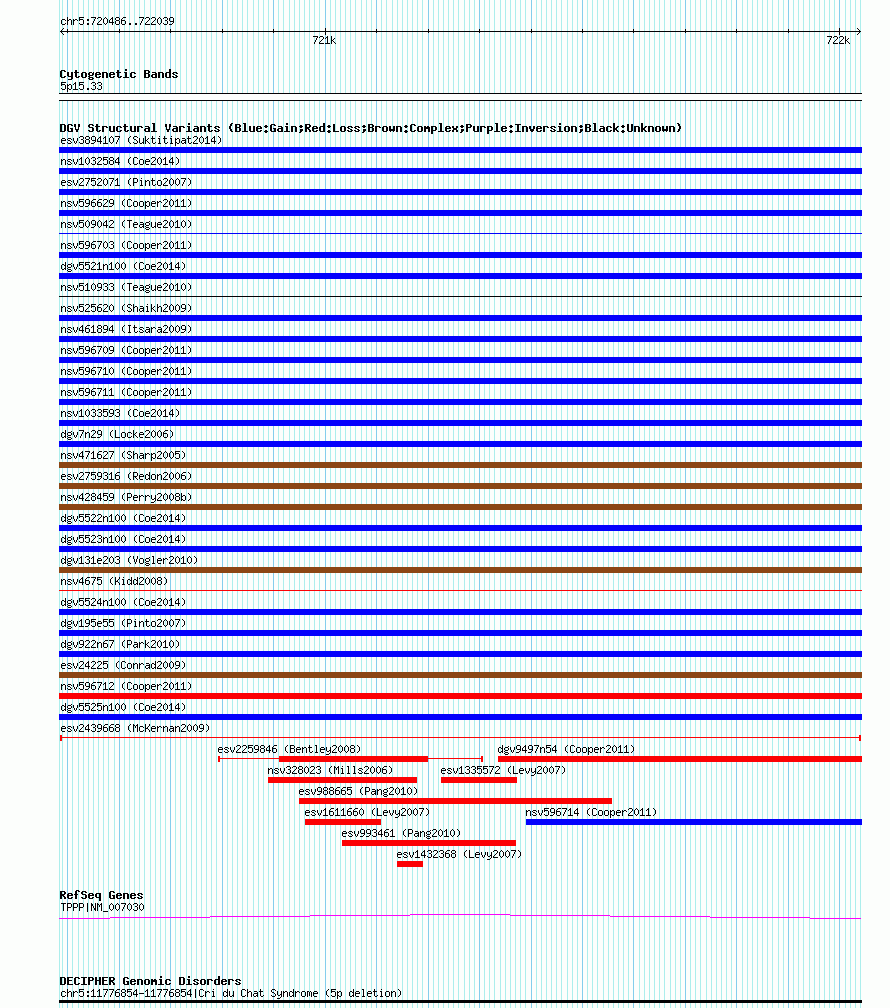
Task: Select dgv195e55 (Pinto2007) label
Action: pos(123,624)
